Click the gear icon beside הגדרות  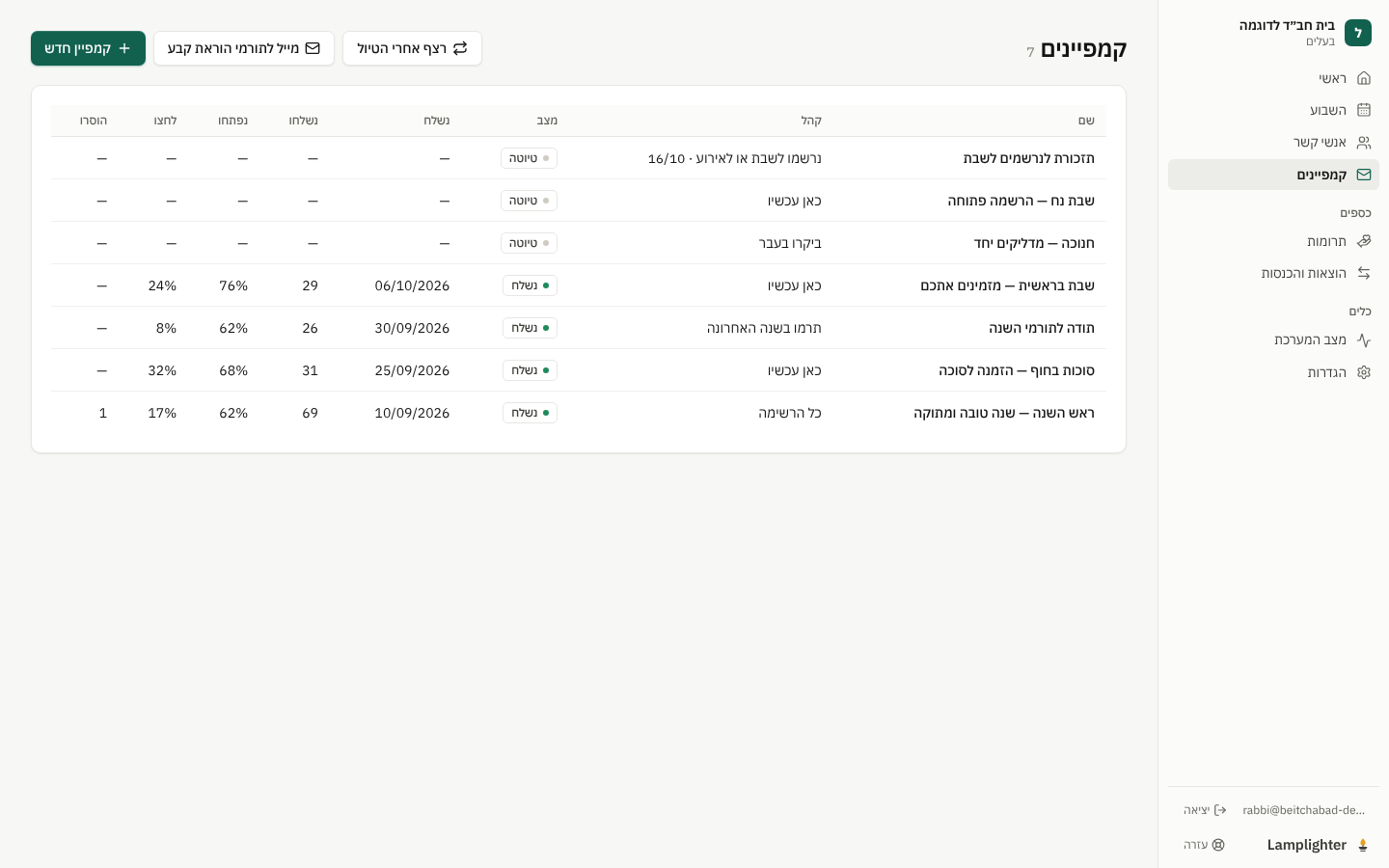[1363, 372]
